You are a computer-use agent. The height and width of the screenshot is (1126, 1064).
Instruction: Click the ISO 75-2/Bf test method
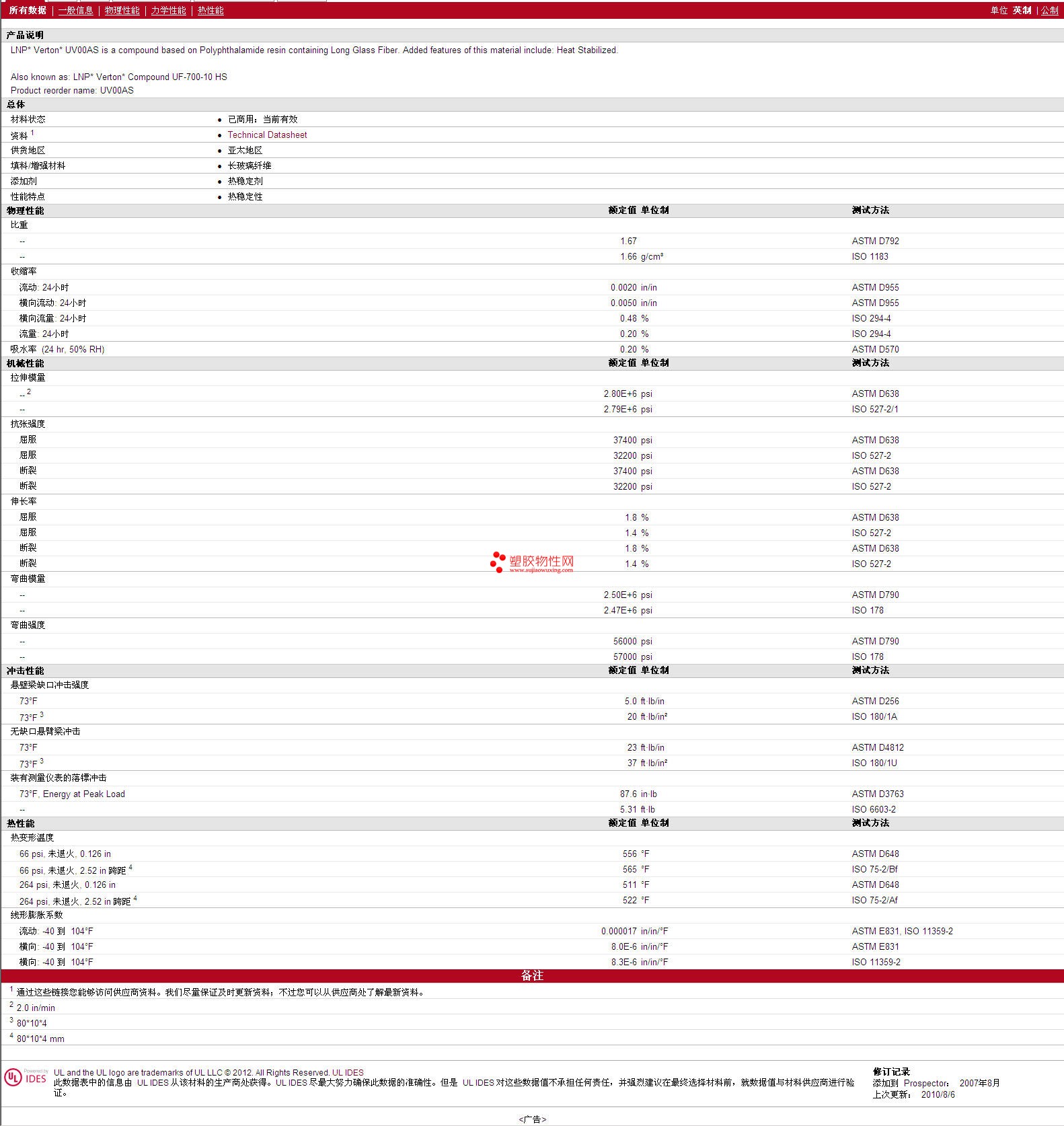point(874,869)
